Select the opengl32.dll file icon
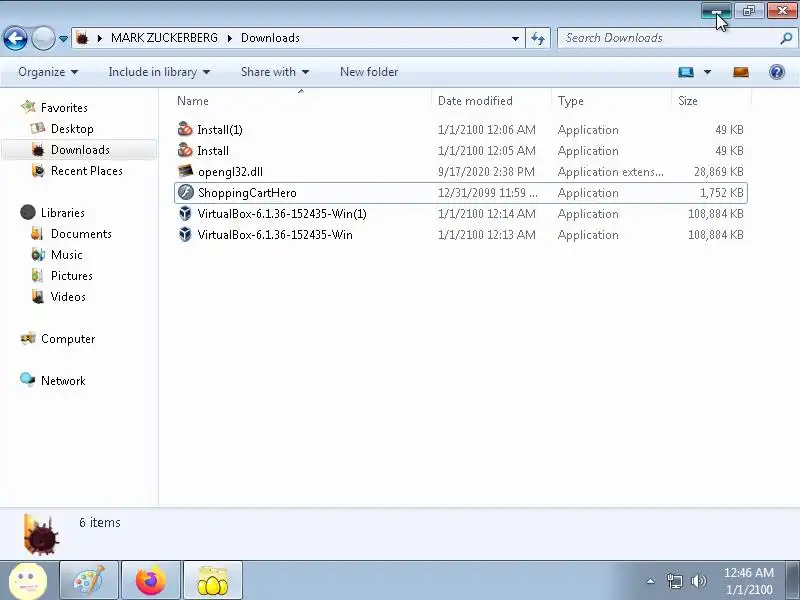 185,171
